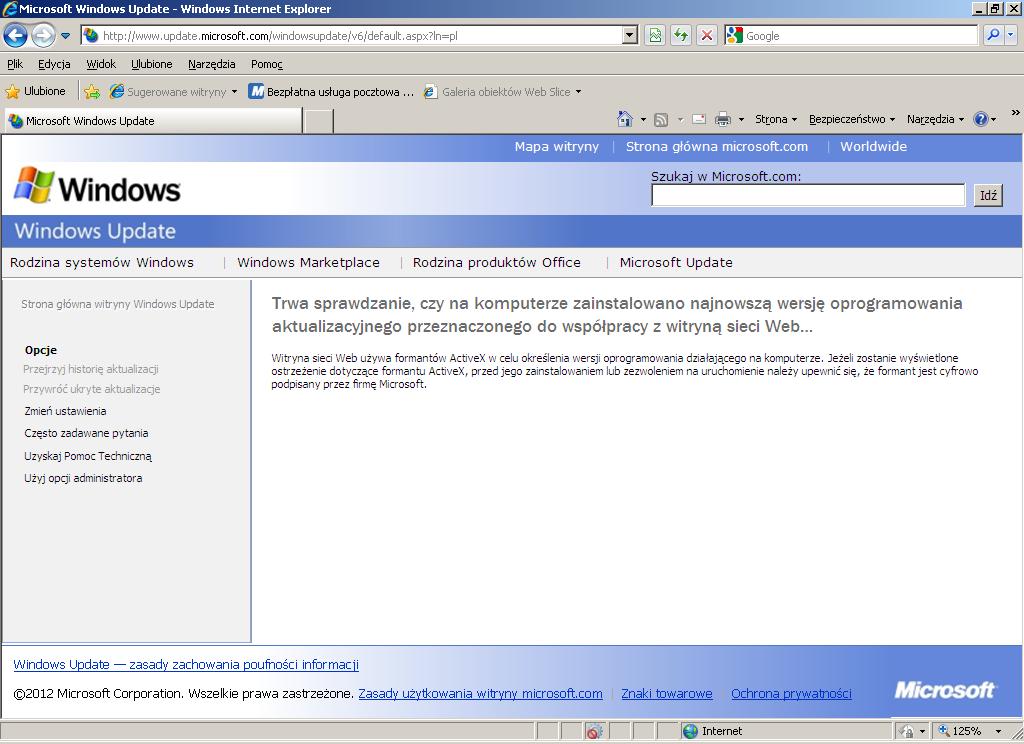1024x744 pixels.
Task: Click Ochrona prywatności link
Action: pos(791,694)
